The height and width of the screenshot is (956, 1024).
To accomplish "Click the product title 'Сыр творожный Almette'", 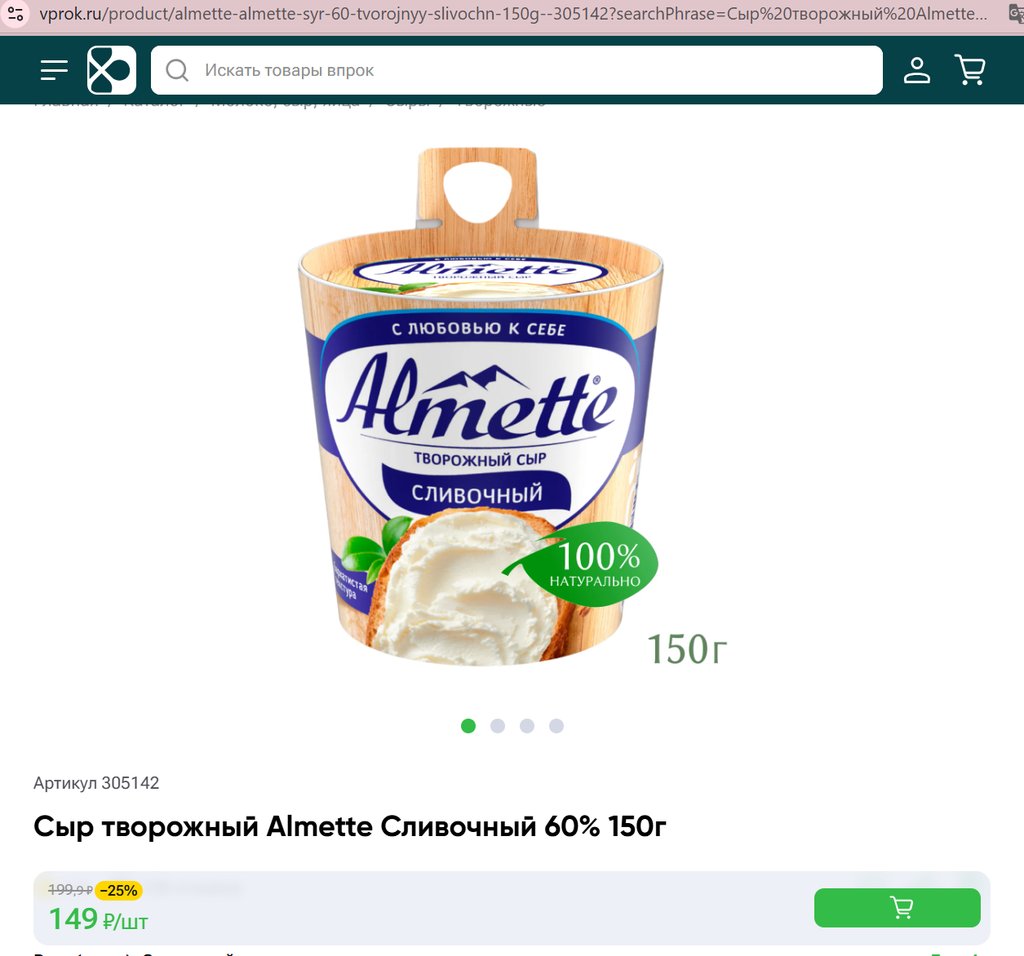I will (x=350, y=827).
